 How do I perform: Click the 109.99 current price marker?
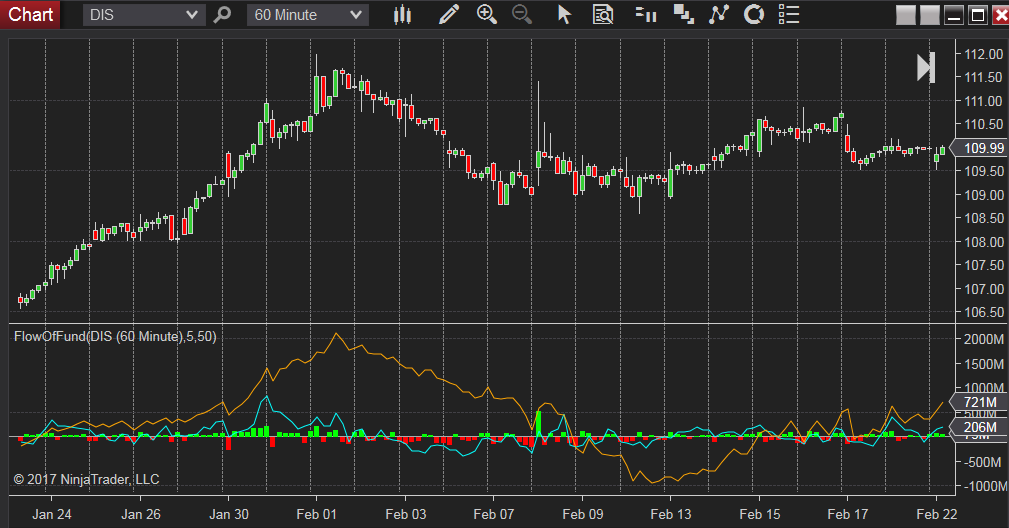pyautogui.click(x=979, y=148)
